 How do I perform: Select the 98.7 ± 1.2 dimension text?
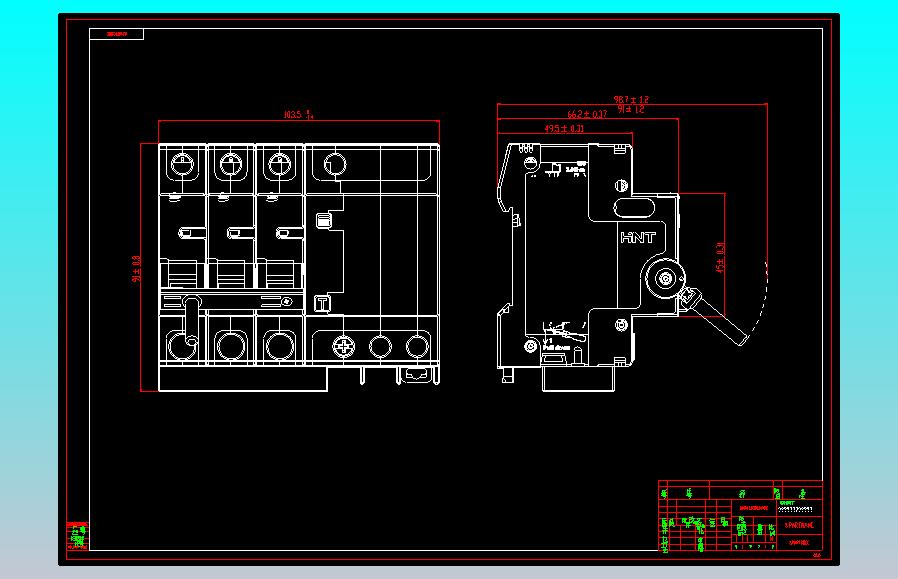[x=631, y=100]
